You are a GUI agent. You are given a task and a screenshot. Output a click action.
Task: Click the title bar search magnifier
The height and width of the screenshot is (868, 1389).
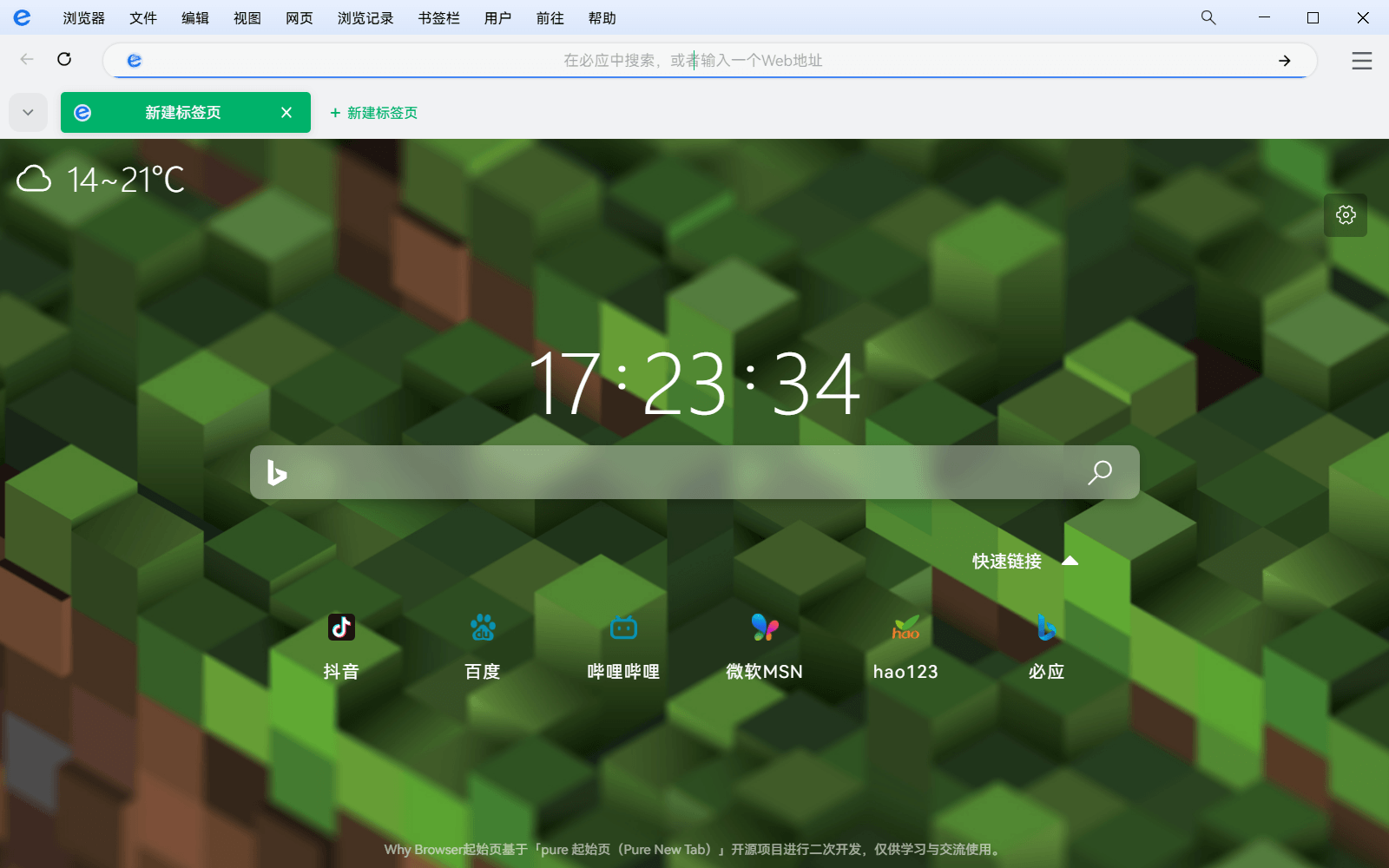coord(1207,17)
